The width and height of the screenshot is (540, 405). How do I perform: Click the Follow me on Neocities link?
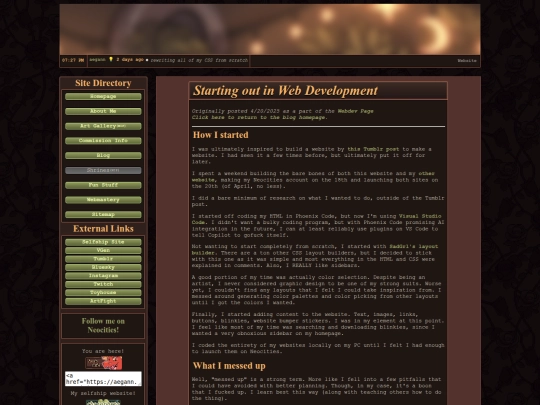pyautogui.click(x=103, y=325)
